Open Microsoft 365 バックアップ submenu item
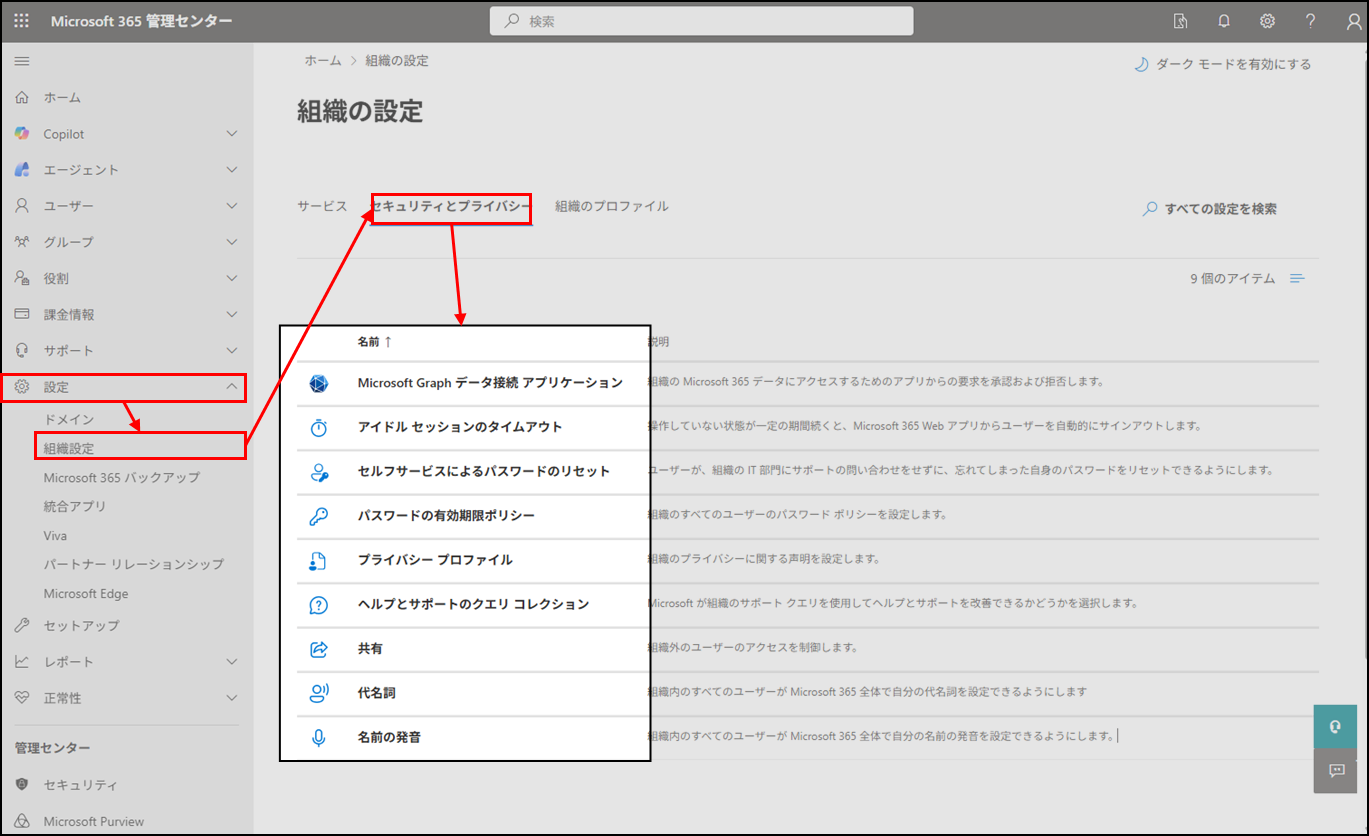 tap(122, 478)
